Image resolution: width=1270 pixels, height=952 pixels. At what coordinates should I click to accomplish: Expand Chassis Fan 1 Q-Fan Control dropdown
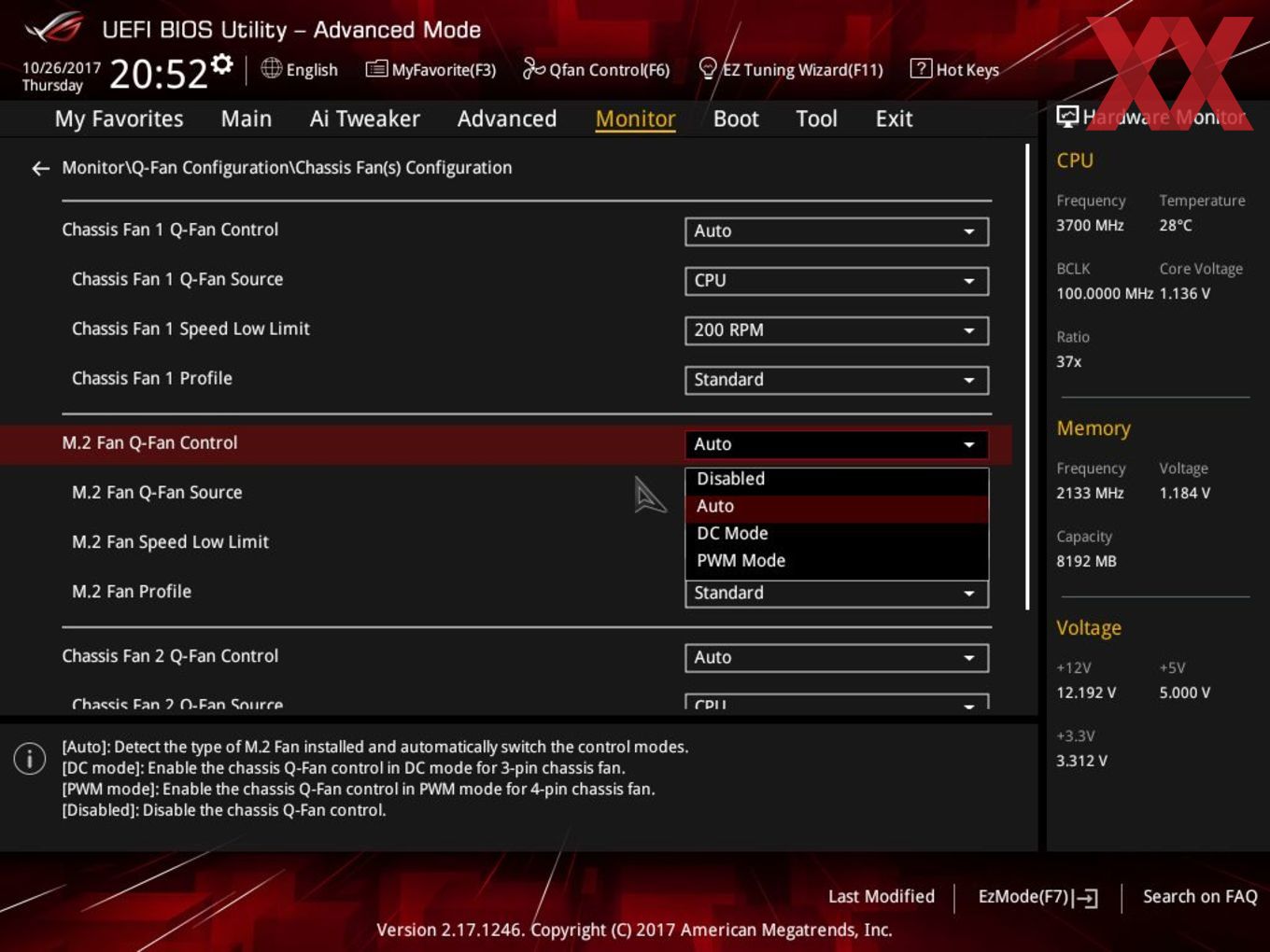[x=837, y=231]
